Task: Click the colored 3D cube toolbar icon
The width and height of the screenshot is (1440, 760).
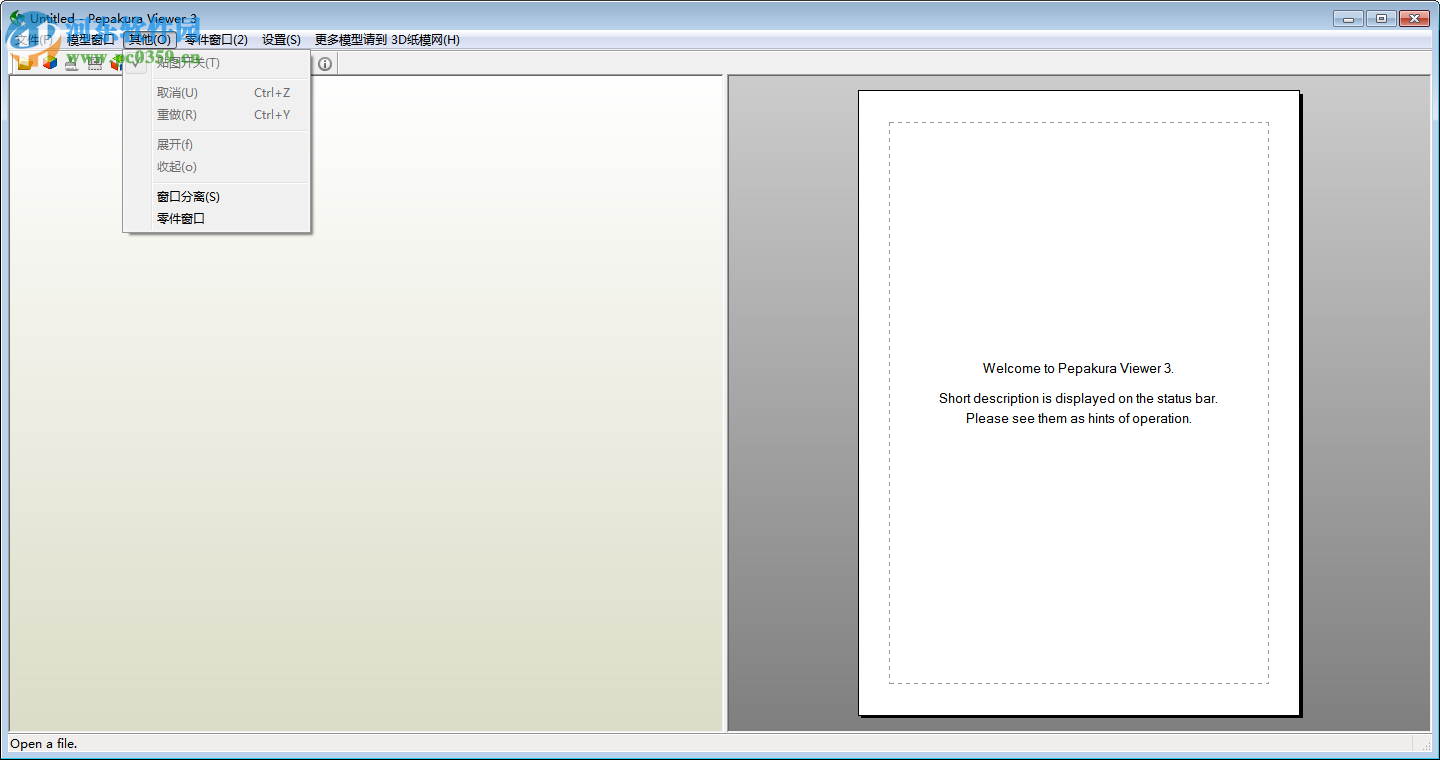Action: coord(49,63)
